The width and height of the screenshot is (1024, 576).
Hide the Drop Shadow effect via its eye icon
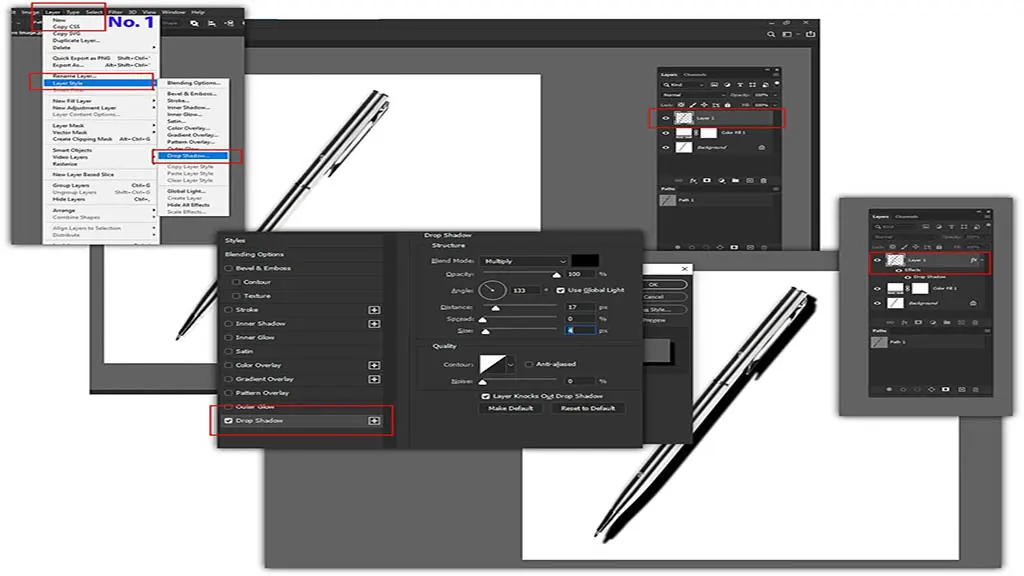tap(907, 277)
